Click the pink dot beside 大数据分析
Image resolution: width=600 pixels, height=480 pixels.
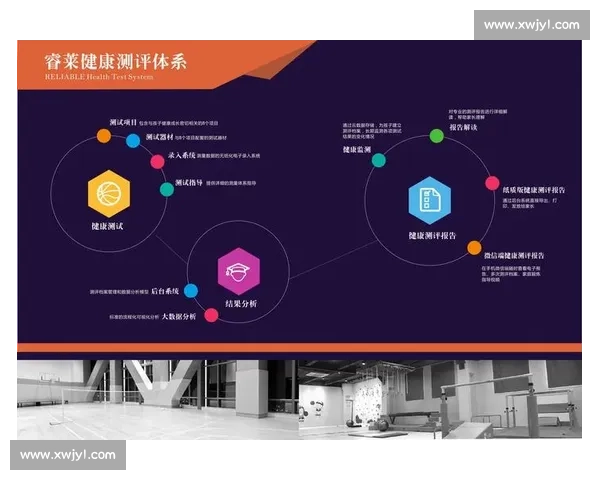(211, 315)
